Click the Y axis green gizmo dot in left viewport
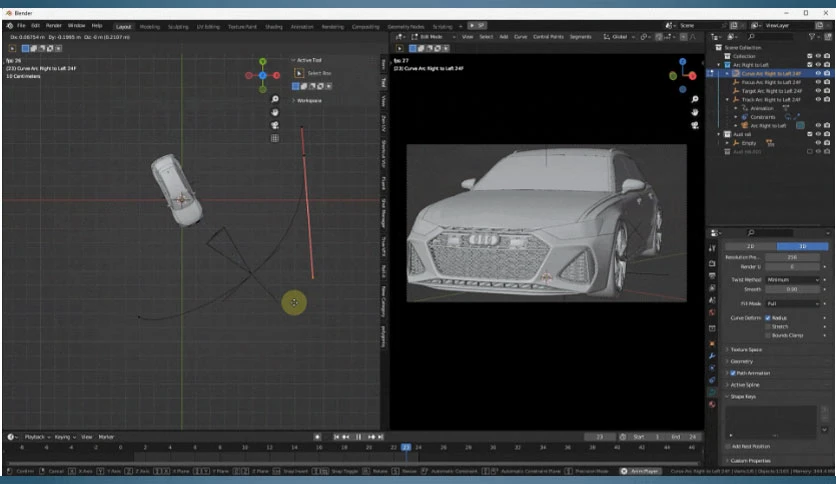This screenshot has height=484, width=836. (262, 62)
